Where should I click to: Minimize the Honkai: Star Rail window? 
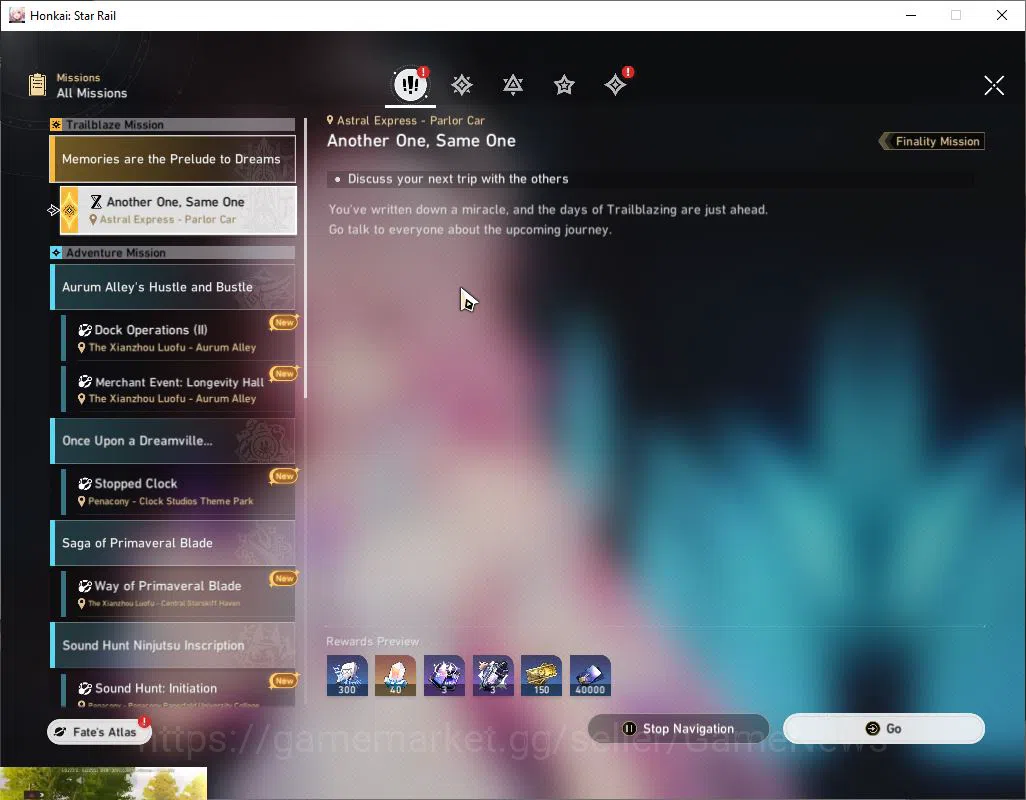(x=911, y=15)
